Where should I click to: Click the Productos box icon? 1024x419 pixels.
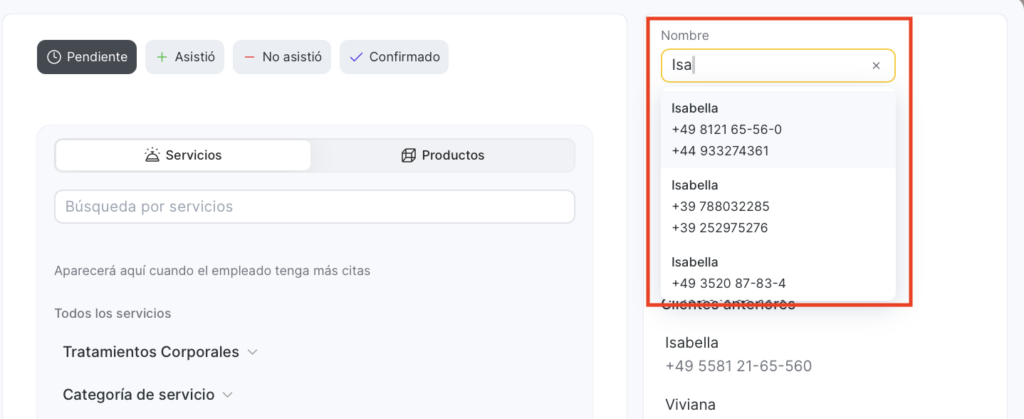[x=408, y=155]
